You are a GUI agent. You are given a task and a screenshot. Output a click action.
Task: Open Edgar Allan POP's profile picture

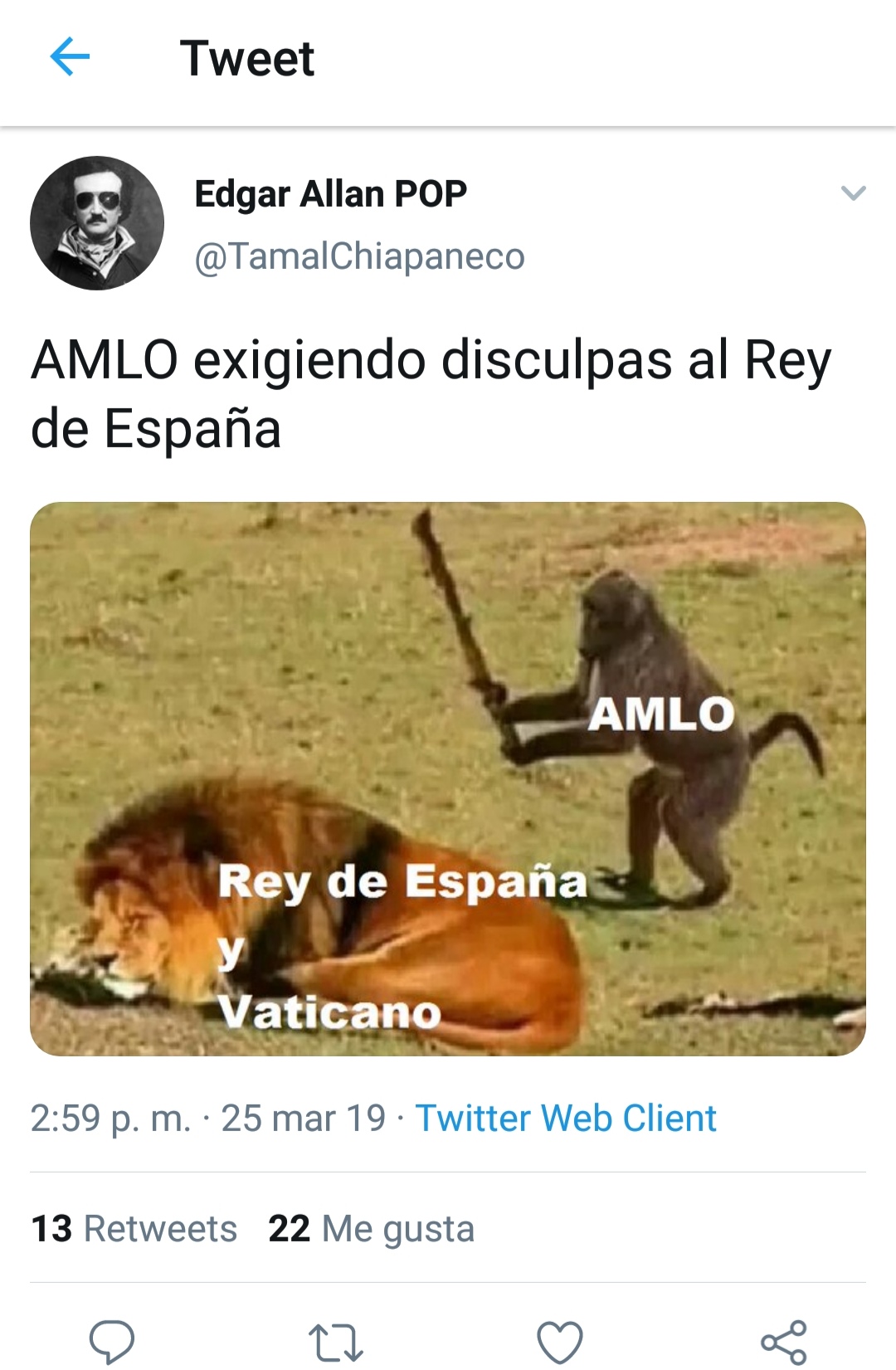point(97,223)
